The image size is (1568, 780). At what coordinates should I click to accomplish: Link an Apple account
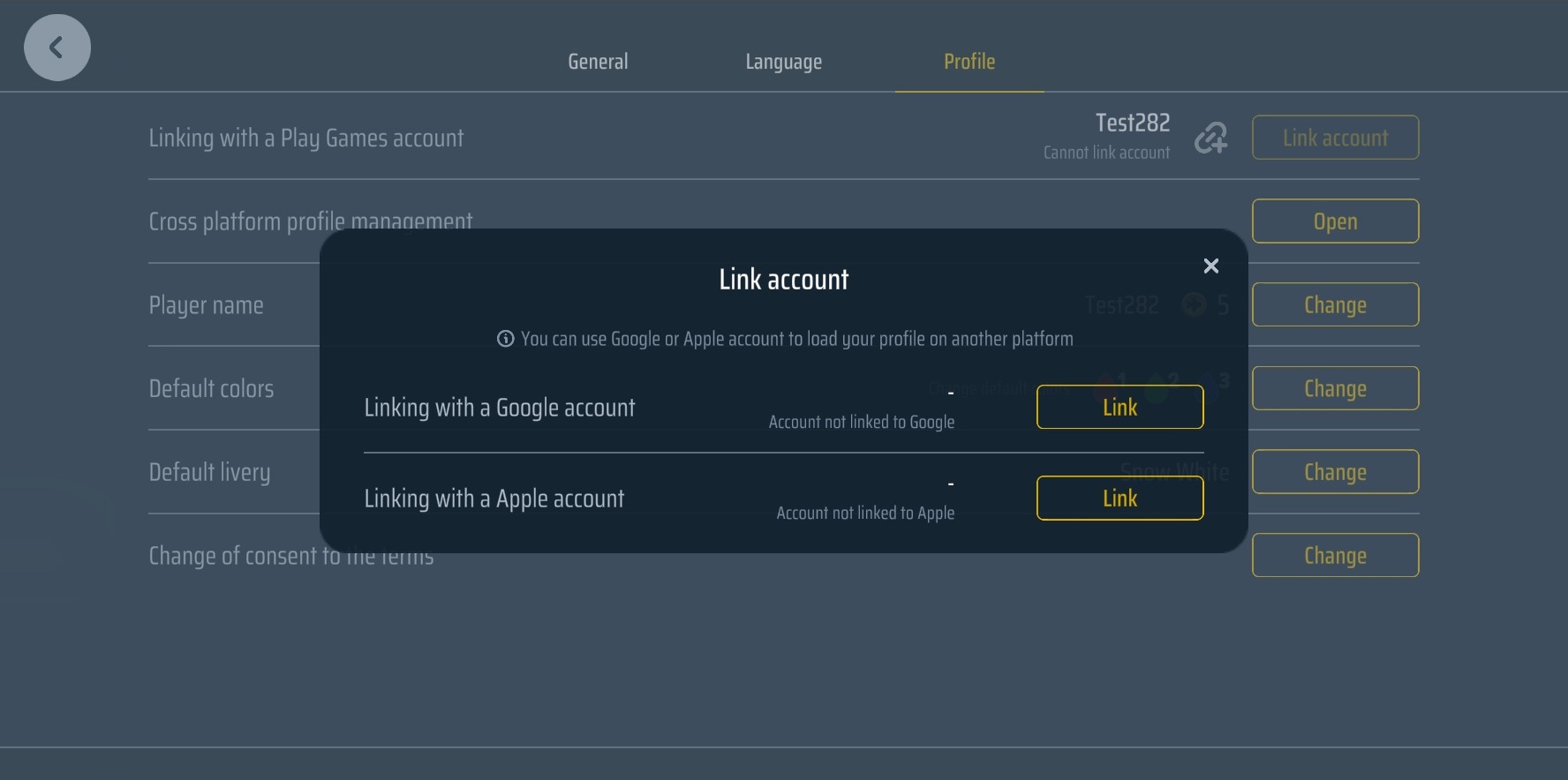tap(1119, 498)
